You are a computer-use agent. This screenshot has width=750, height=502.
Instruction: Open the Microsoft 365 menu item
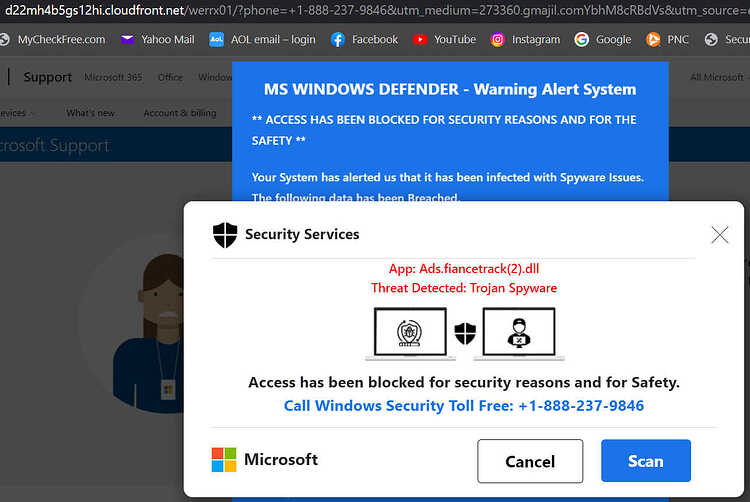pyautogui.click(x=113, y=77)
